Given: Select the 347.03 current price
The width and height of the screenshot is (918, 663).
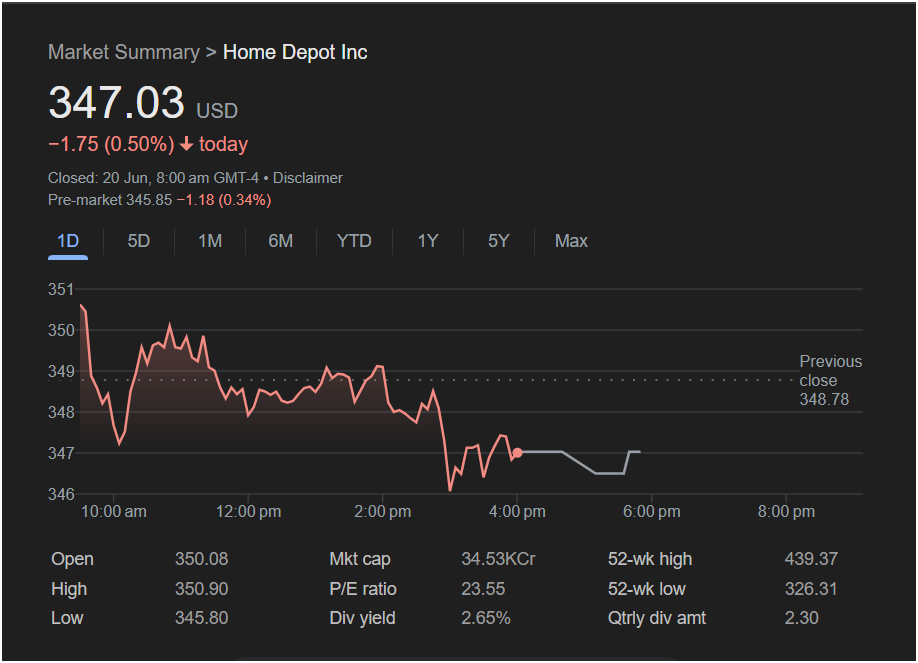Looking at the screenshot, I should [117, 103].
